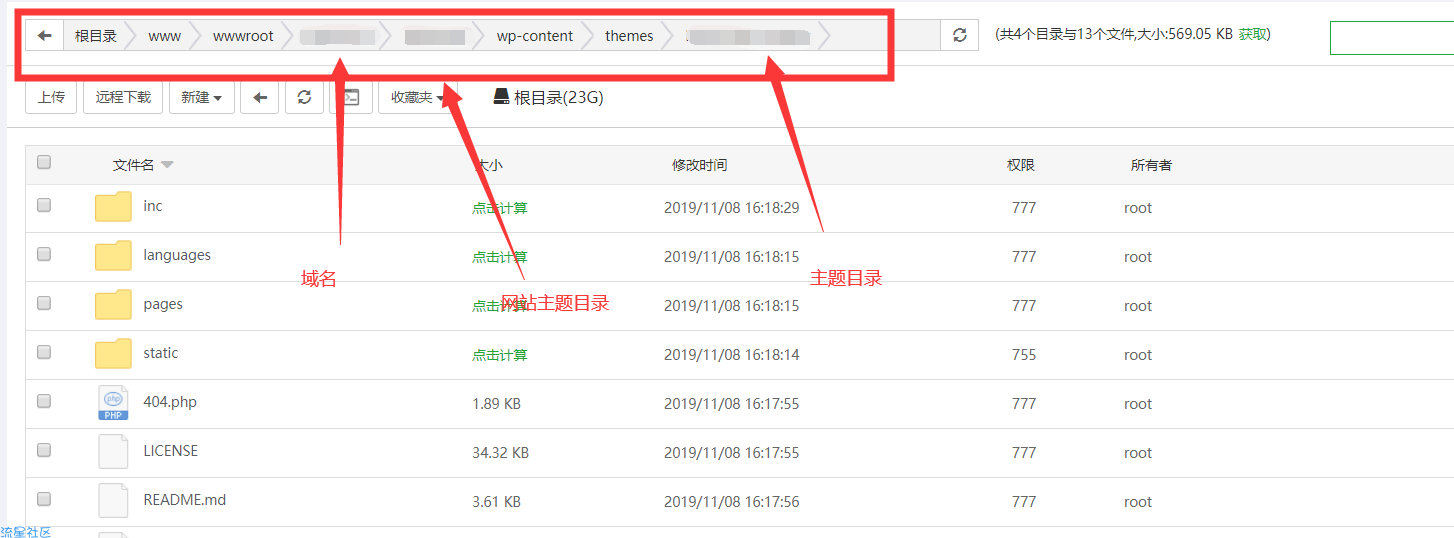The height and width of the screenshot is (538, 1454).
Task: Check the box for the inc folder
Action: [44, 205]
